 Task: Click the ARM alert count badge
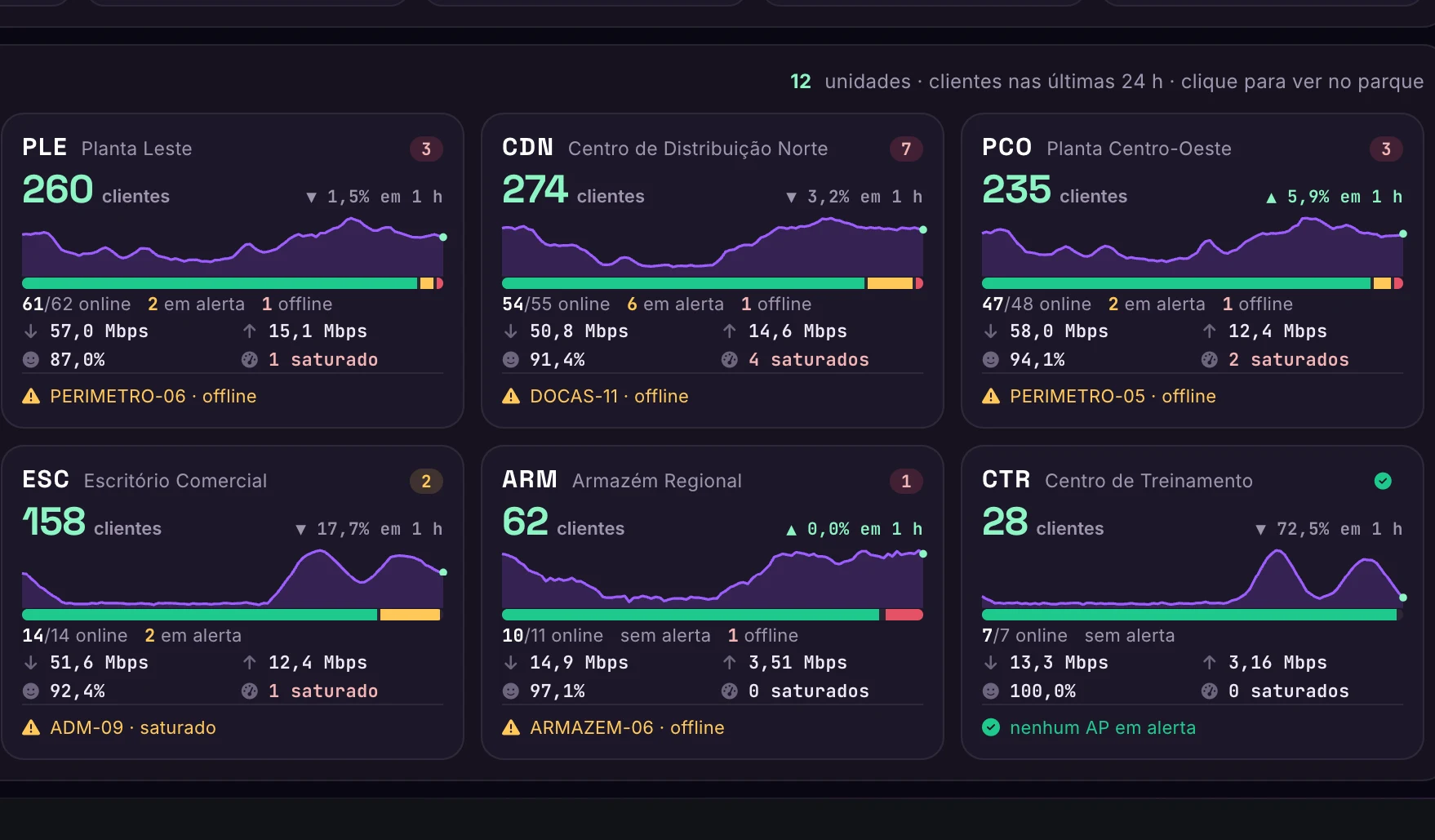906,481
